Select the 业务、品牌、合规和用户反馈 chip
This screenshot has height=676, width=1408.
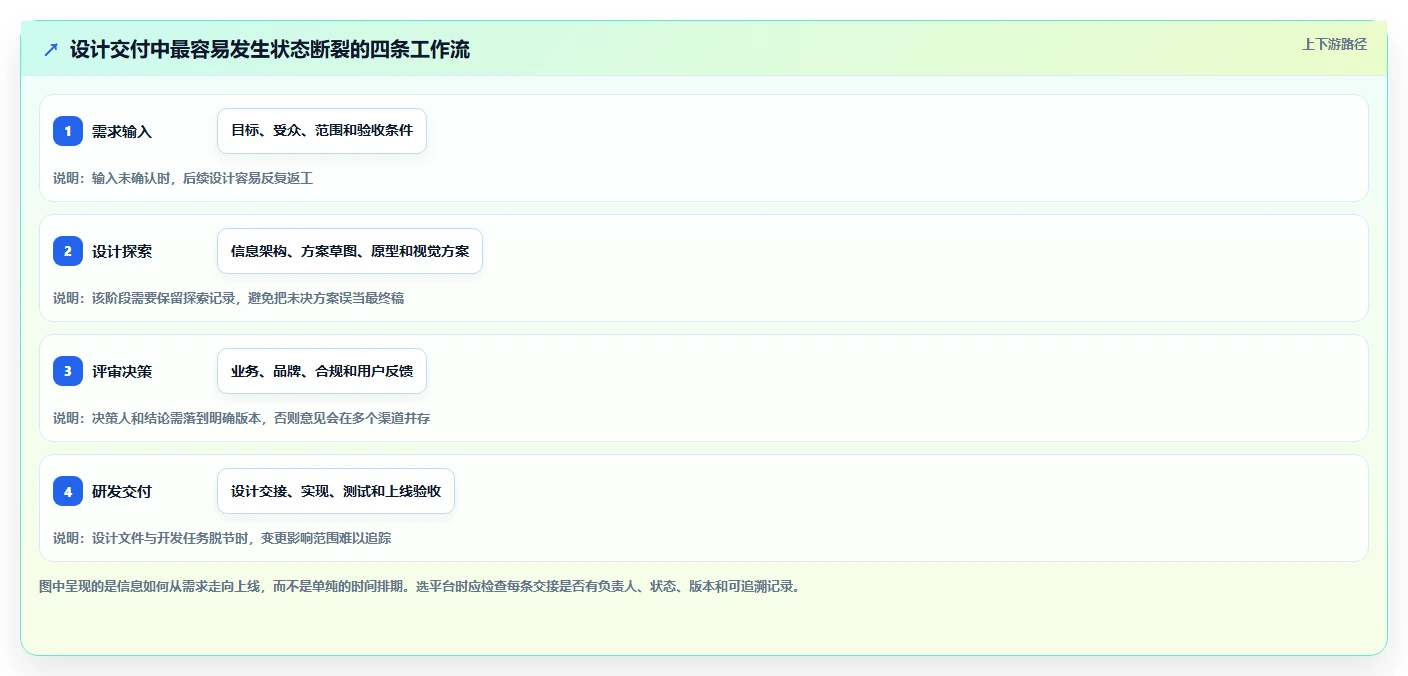322,371
